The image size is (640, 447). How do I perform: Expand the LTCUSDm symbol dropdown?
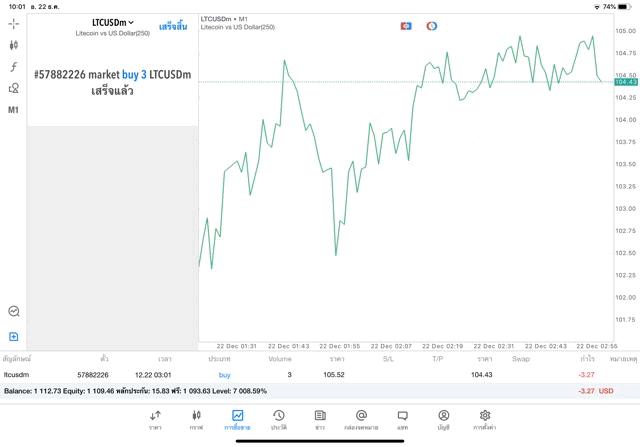113,22
